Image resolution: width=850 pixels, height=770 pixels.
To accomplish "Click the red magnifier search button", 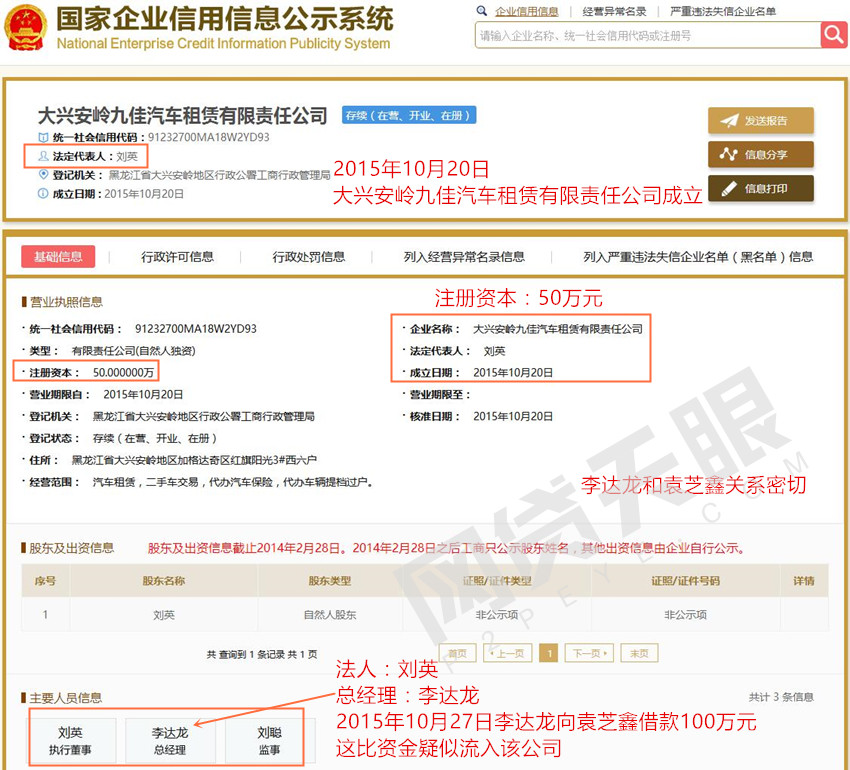I will [834, 35].
